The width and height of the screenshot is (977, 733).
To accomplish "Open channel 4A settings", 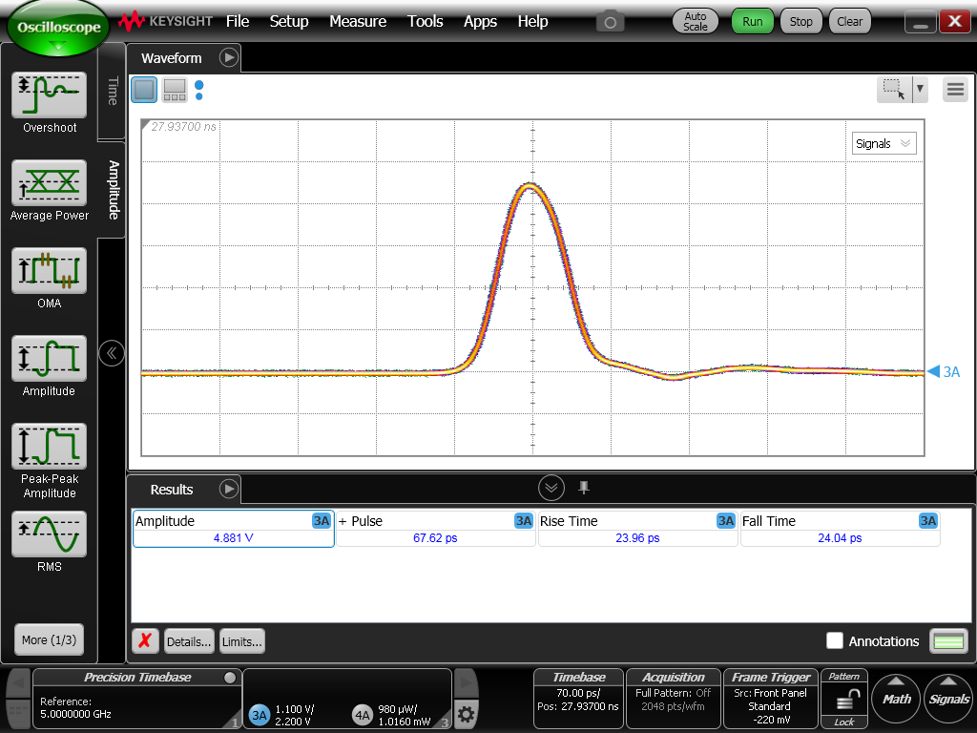I will pos(362,715).
